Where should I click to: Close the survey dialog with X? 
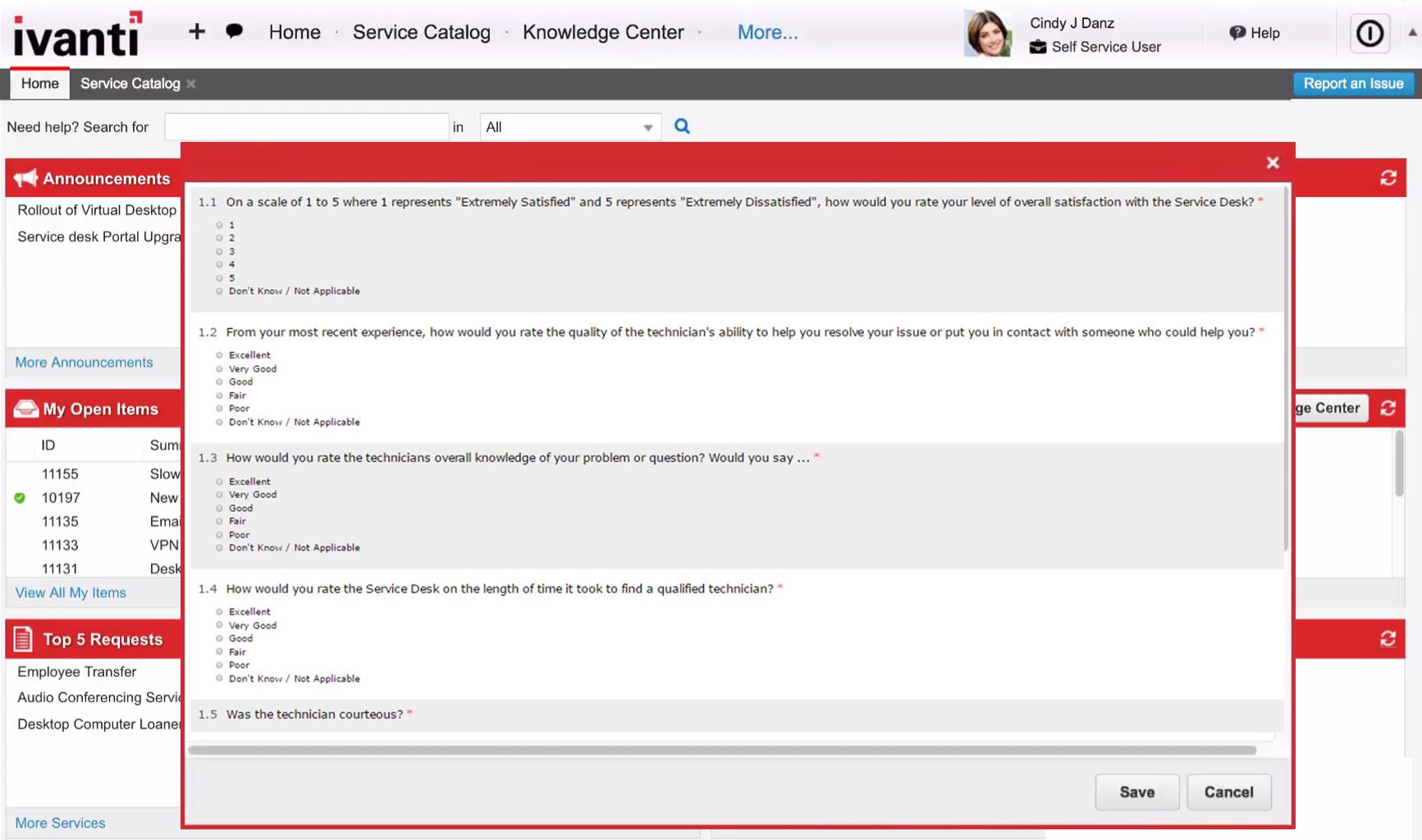pyautogui.click(x=1273, y=162)
